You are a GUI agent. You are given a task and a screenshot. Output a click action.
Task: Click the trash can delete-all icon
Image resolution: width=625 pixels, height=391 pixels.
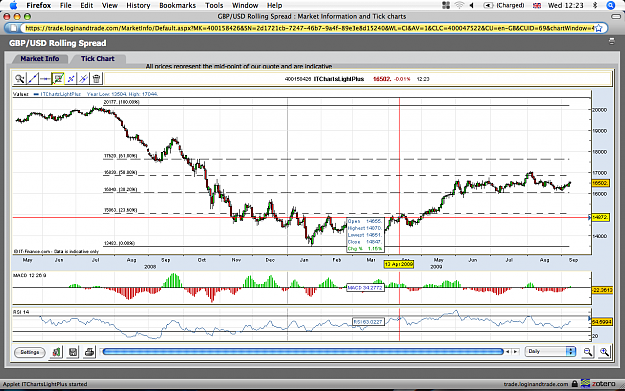[96, 79]
